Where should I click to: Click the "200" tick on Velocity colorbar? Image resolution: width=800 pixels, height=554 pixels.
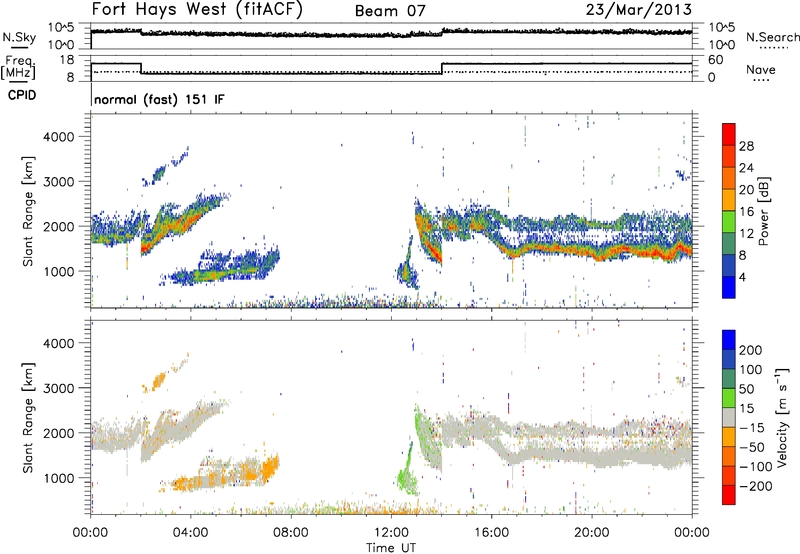pos(751,350)
